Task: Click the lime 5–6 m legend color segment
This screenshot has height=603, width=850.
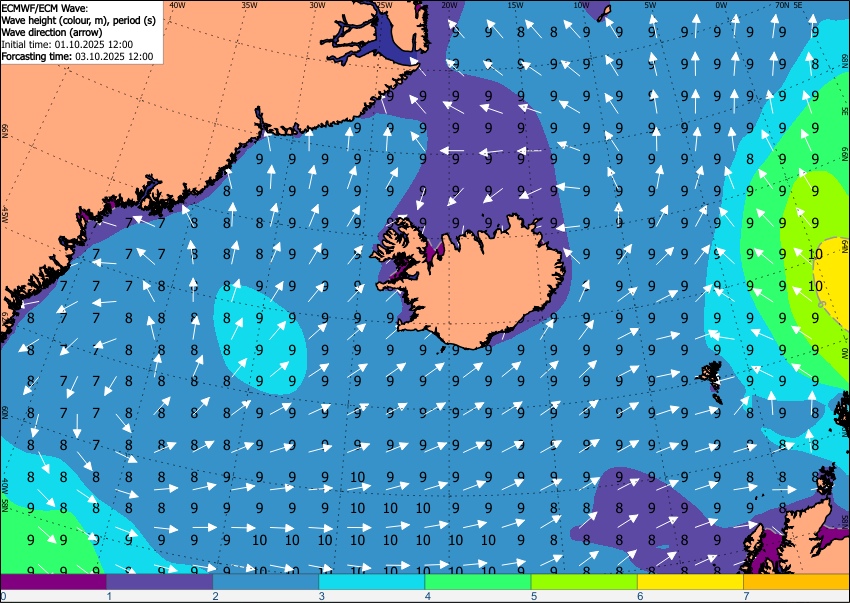Action: click(x=584, y=582)
